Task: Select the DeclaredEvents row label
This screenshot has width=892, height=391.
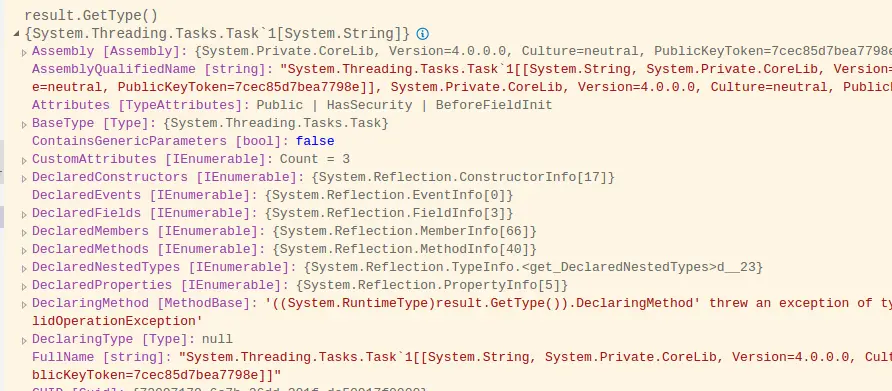Action: click(144, 195)
